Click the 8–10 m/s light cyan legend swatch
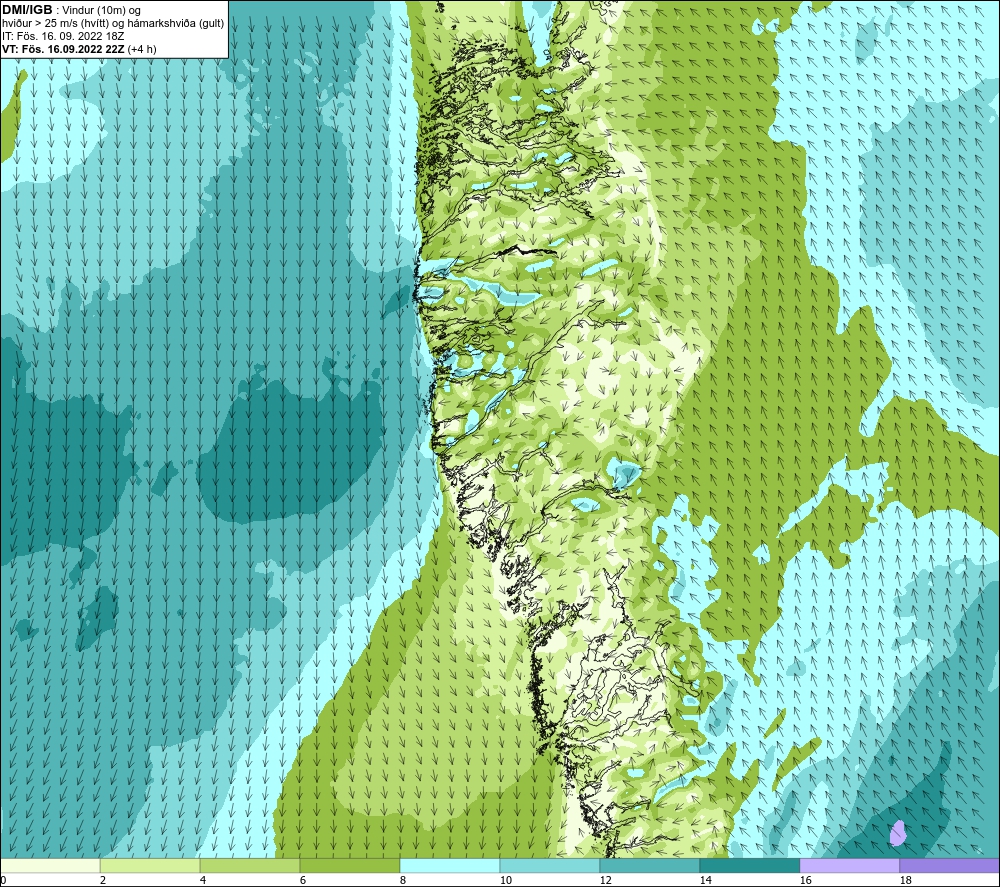This screenshot has width=1000, height=887. [x=450, y=866]
